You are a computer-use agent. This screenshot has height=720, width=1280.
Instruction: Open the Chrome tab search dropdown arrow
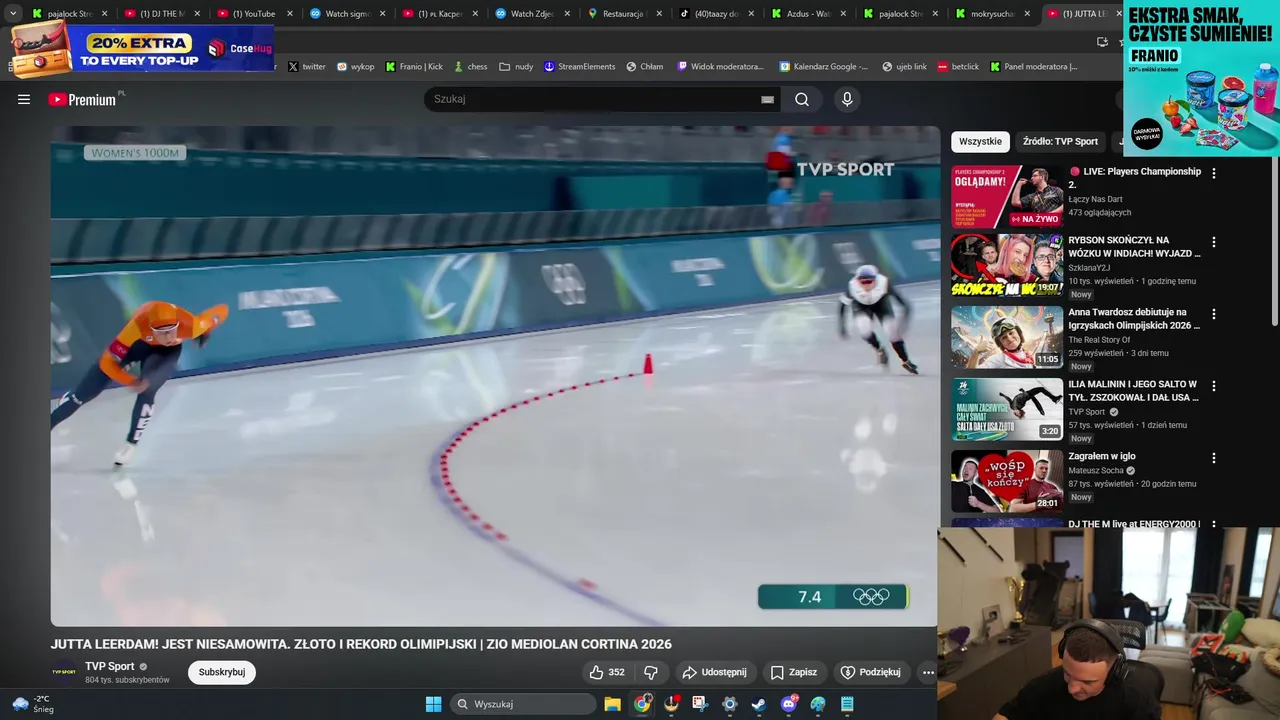[12, 13]
